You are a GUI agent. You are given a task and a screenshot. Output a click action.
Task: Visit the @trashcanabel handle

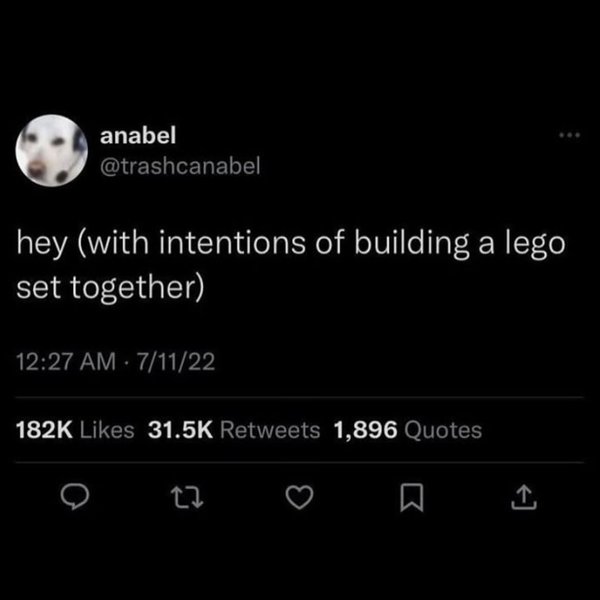[x=180, y=165]
